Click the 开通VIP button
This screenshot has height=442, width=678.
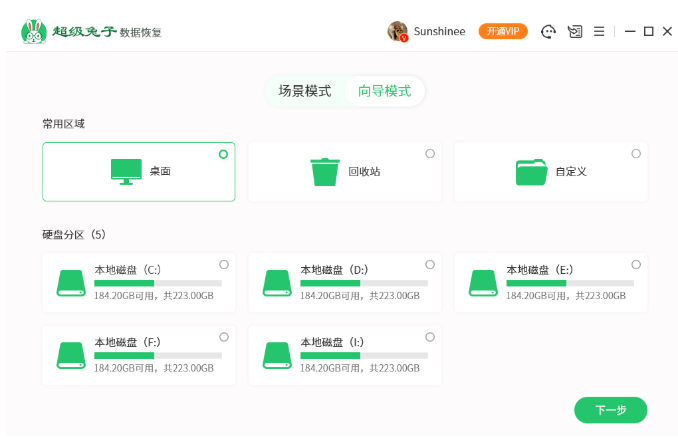click(503, 31)
